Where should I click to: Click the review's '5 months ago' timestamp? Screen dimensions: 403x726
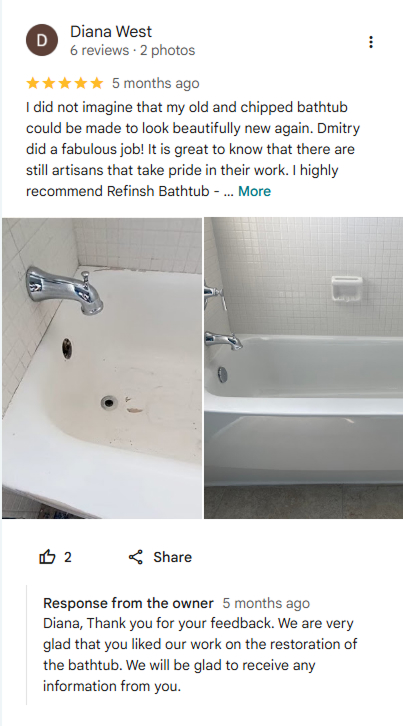click(x=156, y=83)
